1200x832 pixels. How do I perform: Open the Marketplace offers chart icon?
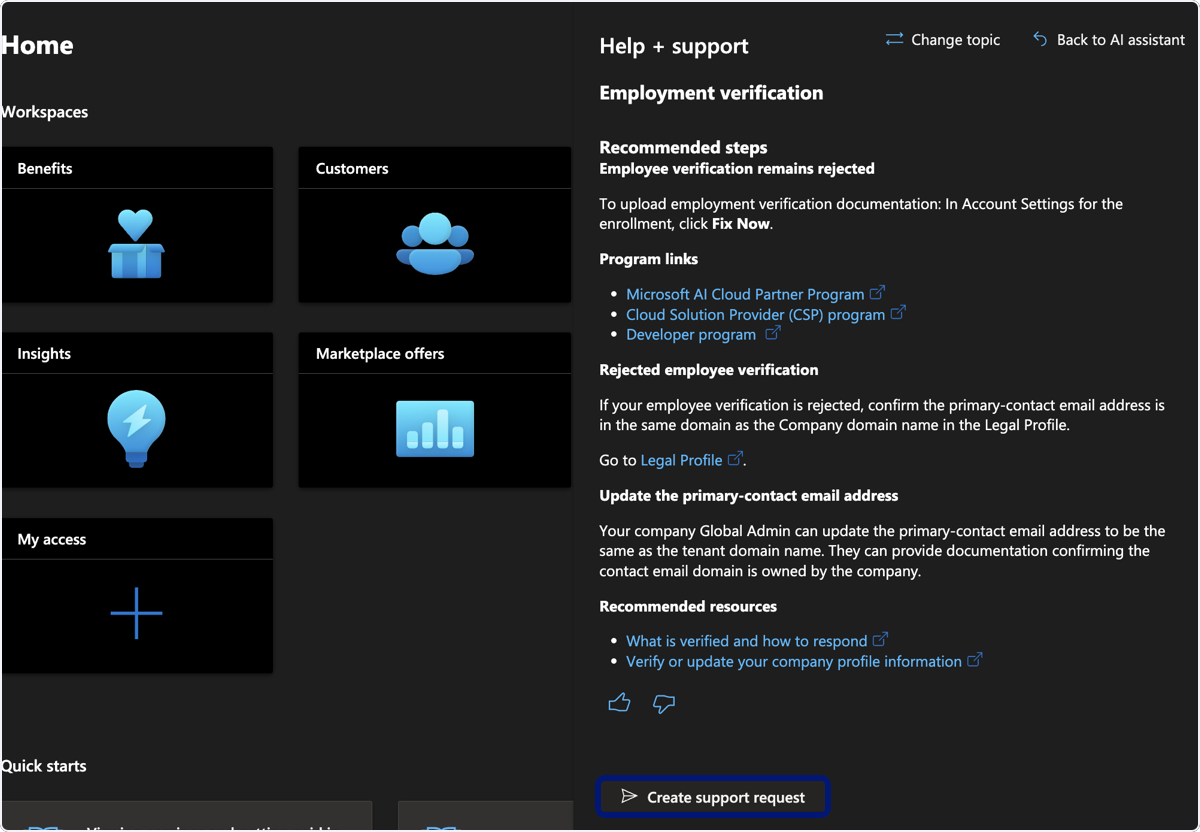pyautogui.click(x=435, y=429)
